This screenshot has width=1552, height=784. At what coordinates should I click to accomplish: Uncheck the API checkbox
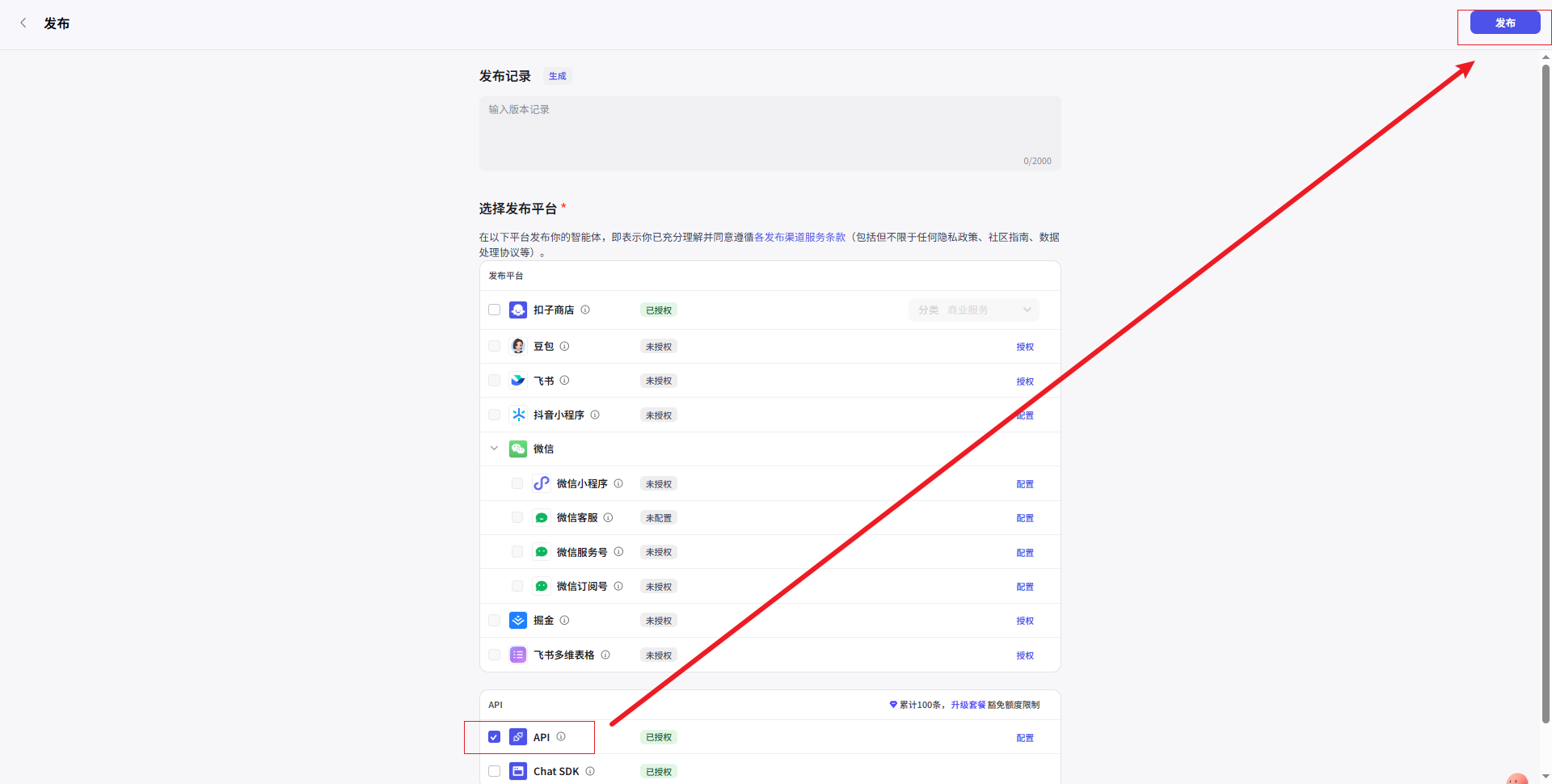495,737
